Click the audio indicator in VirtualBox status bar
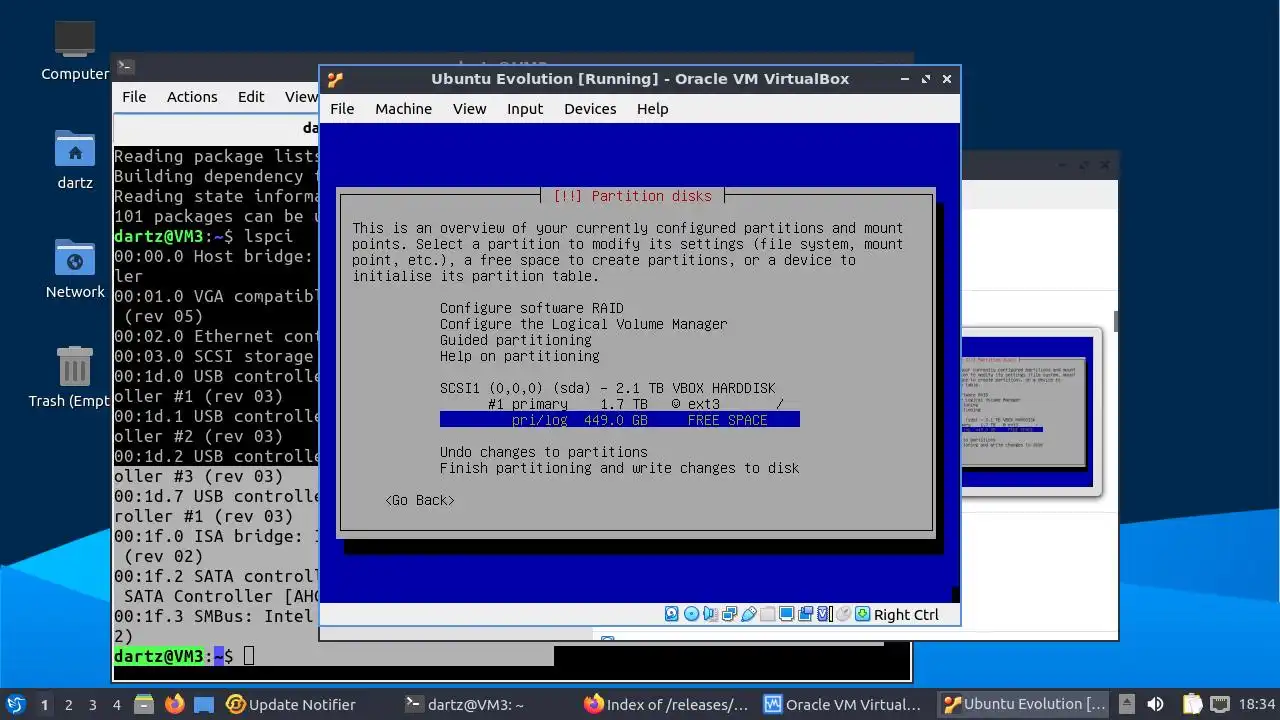The height and width of the screenshot is (720, 1280). [709, 614]
